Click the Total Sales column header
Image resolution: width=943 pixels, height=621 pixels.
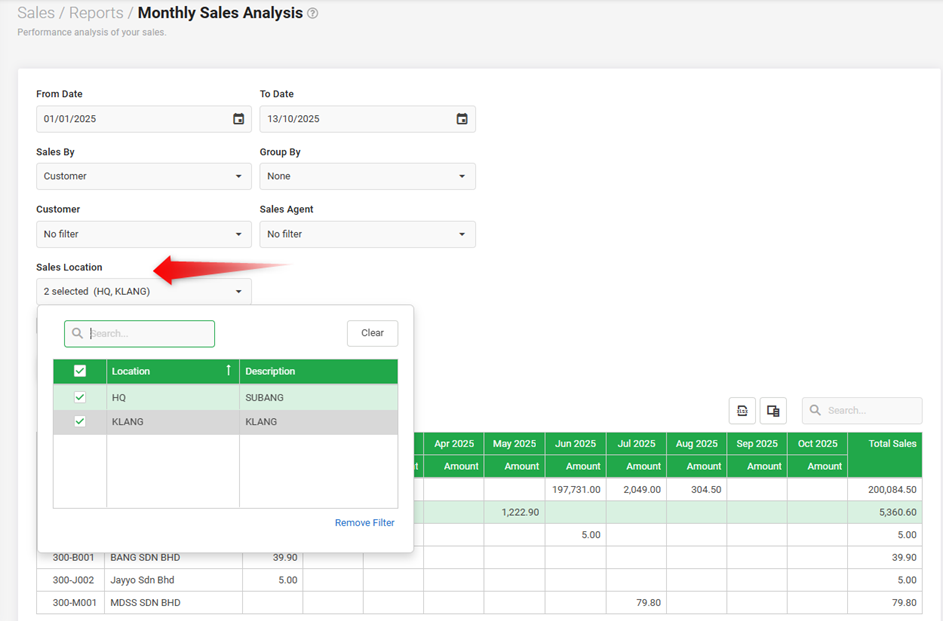pyautogui.click(x=885, y=455)
